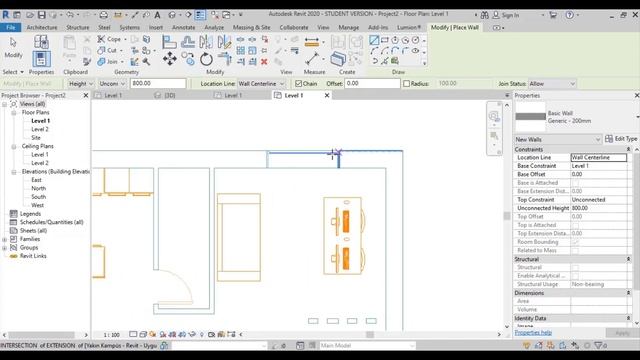
Task: Select the Align tool
Action: pos(169,42)
